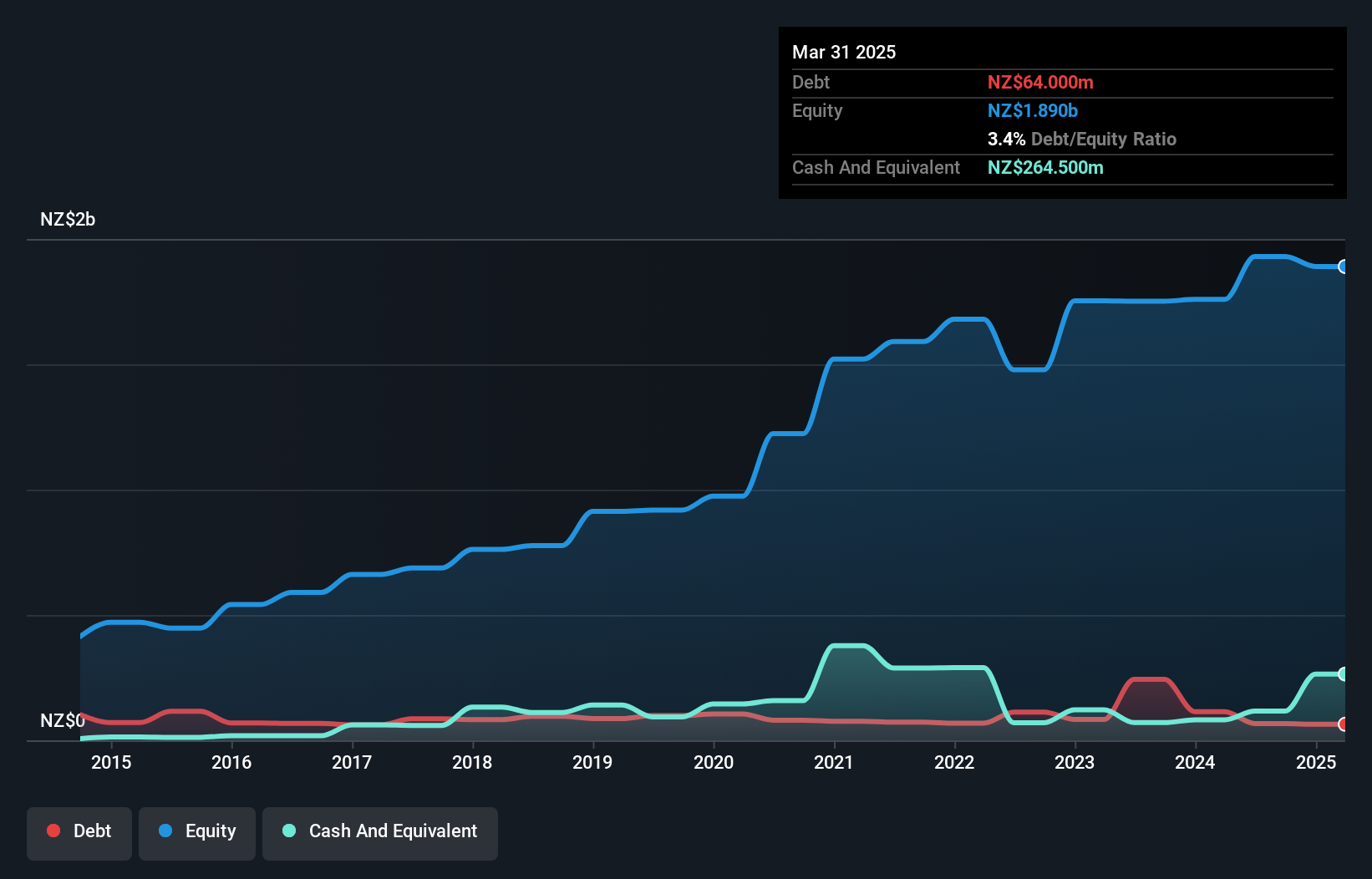Viewport: 1372px width, 879px height.
Task: Click the NZ$64.000m debt value
Action: [x=1040, y=83]
